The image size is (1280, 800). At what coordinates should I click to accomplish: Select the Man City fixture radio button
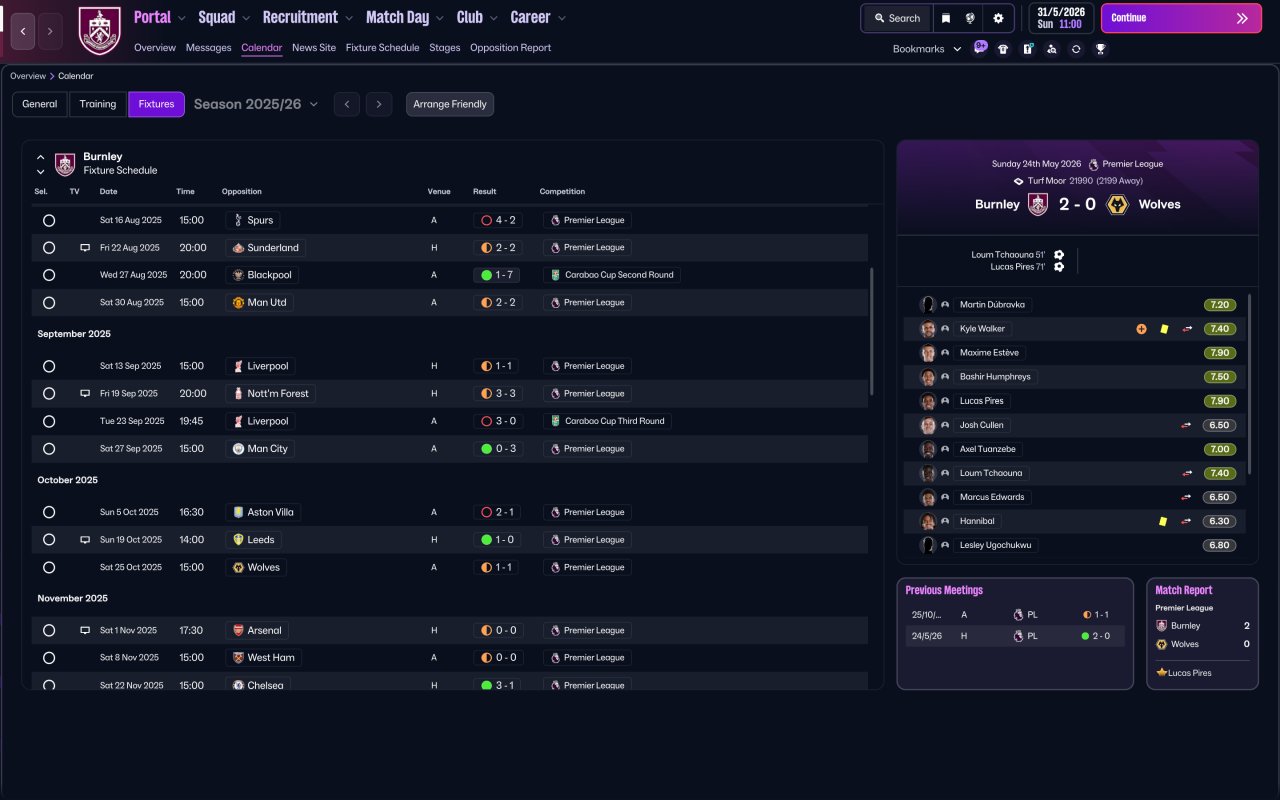click(49, 449)
